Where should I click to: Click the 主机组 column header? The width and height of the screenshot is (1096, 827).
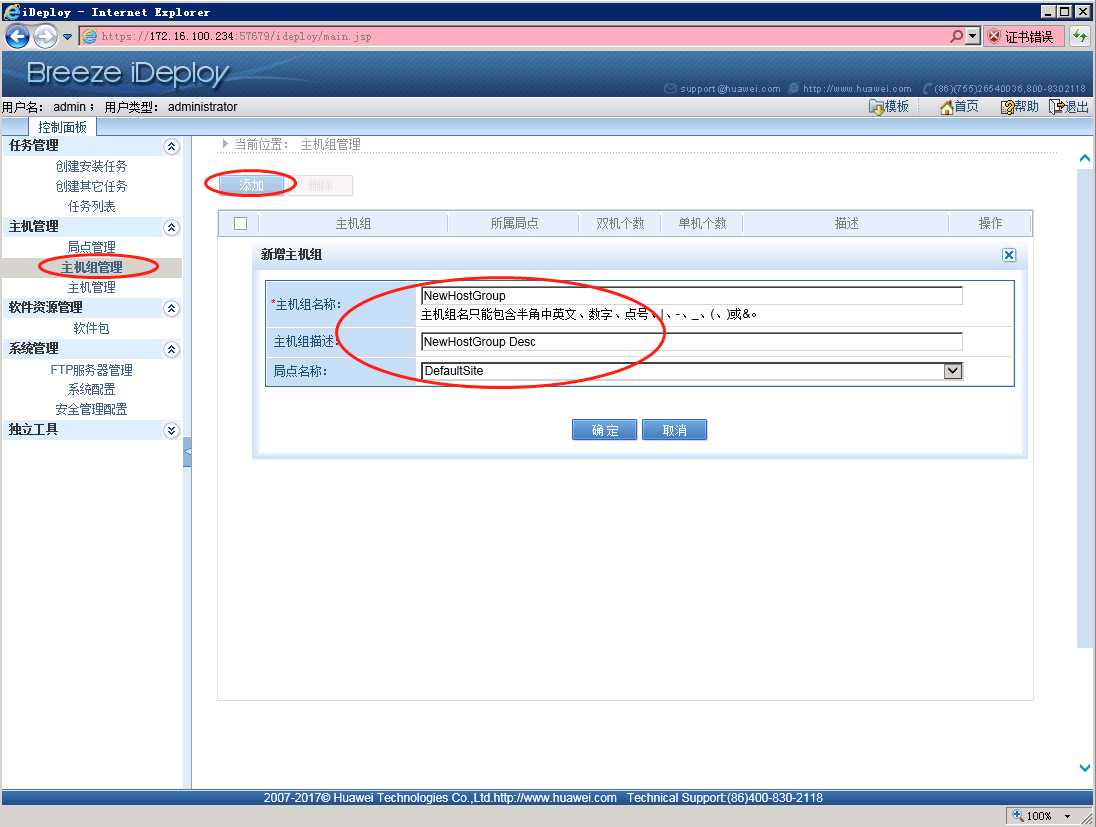pos(353,224)
